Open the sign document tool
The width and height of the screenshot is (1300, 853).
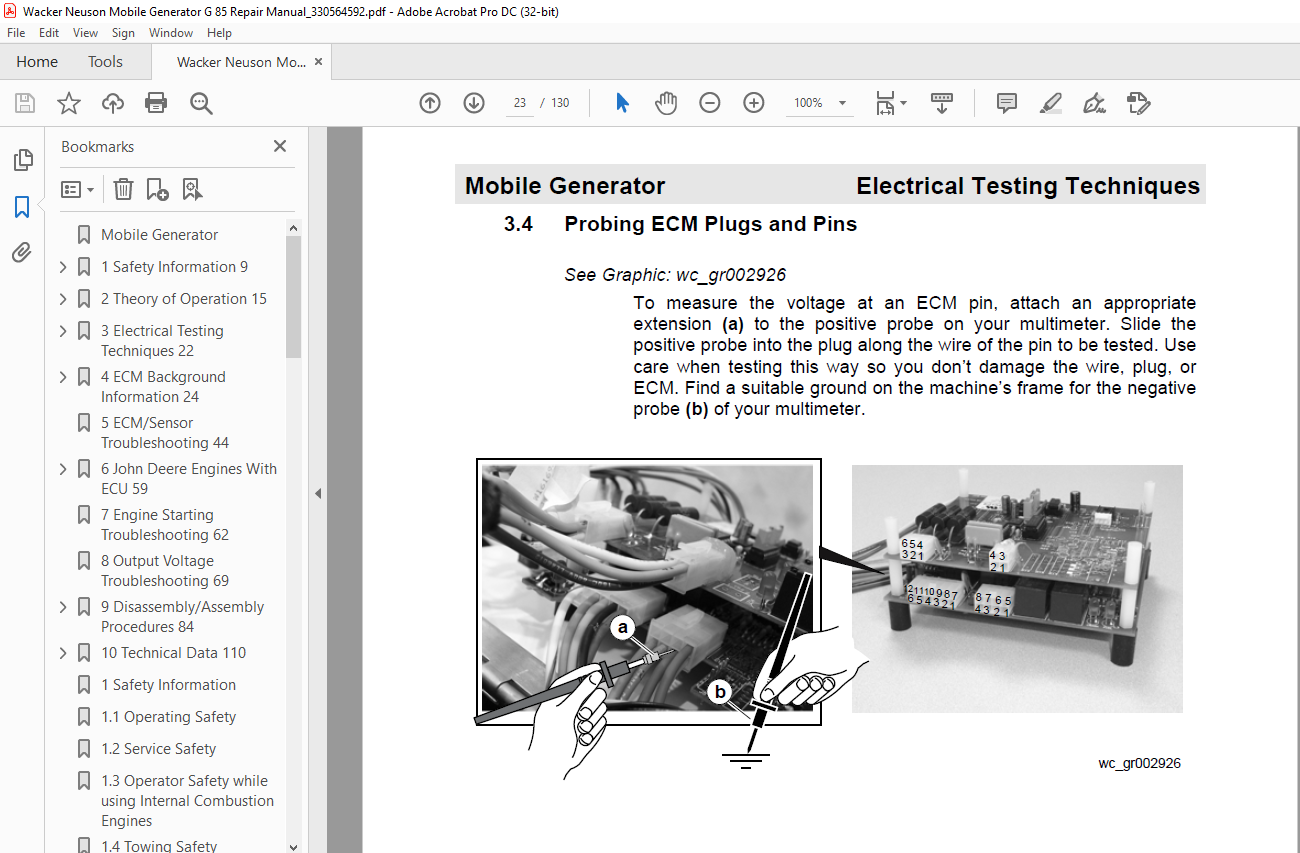(x=1094, y=103)
